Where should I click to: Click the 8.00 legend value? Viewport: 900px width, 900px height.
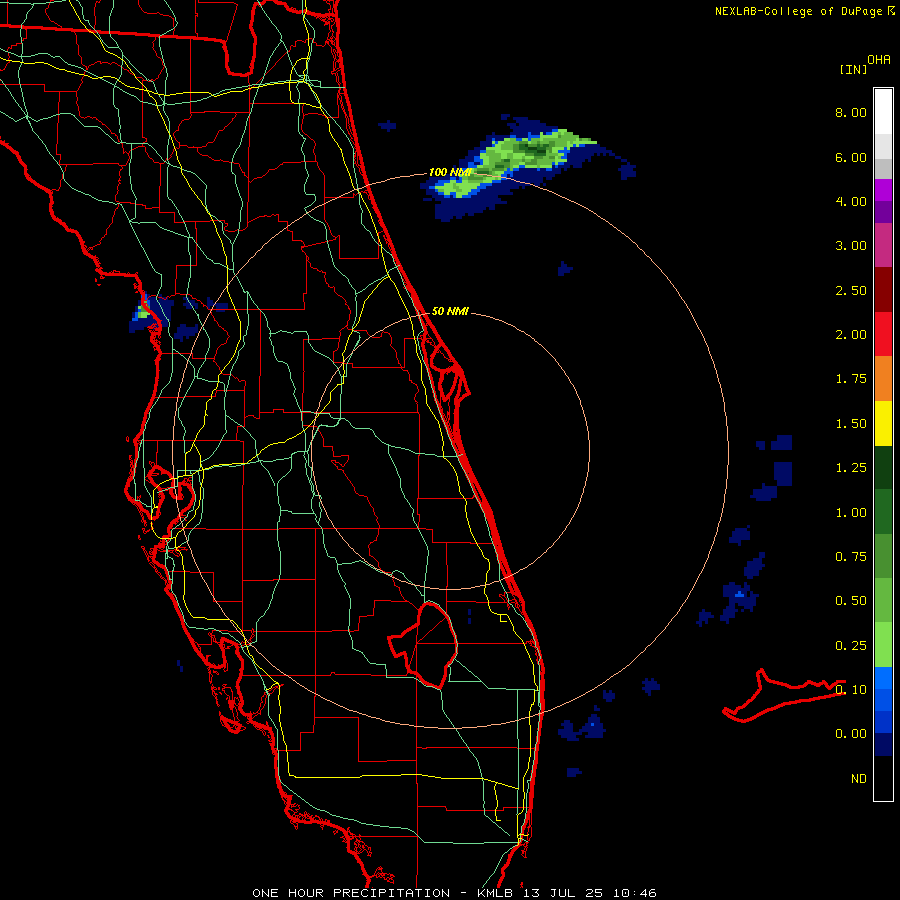[x=851, y=112]
